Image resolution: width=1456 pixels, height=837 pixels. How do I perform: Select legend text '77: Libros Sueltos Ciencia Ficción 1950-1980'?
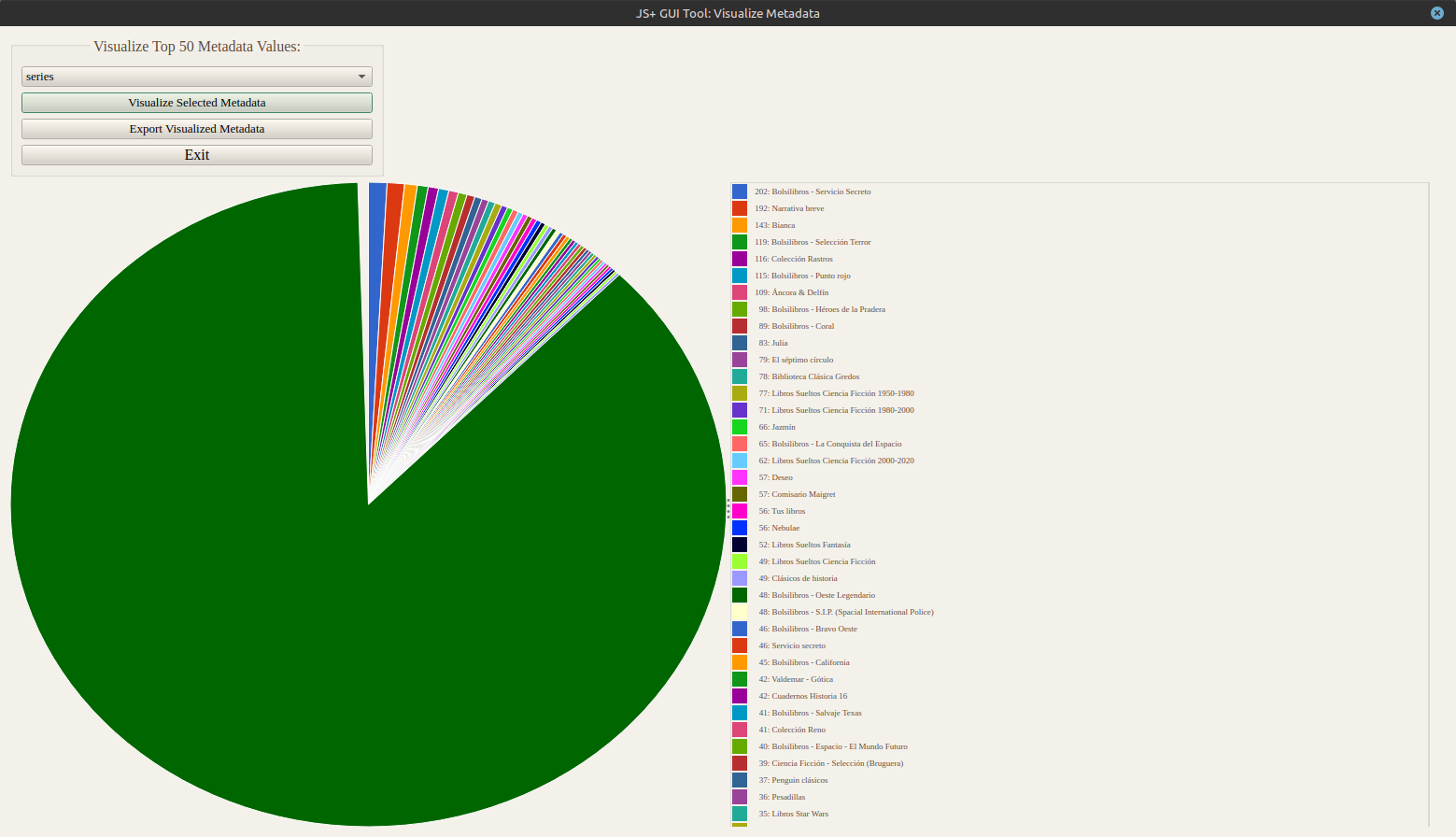(836, 393)
